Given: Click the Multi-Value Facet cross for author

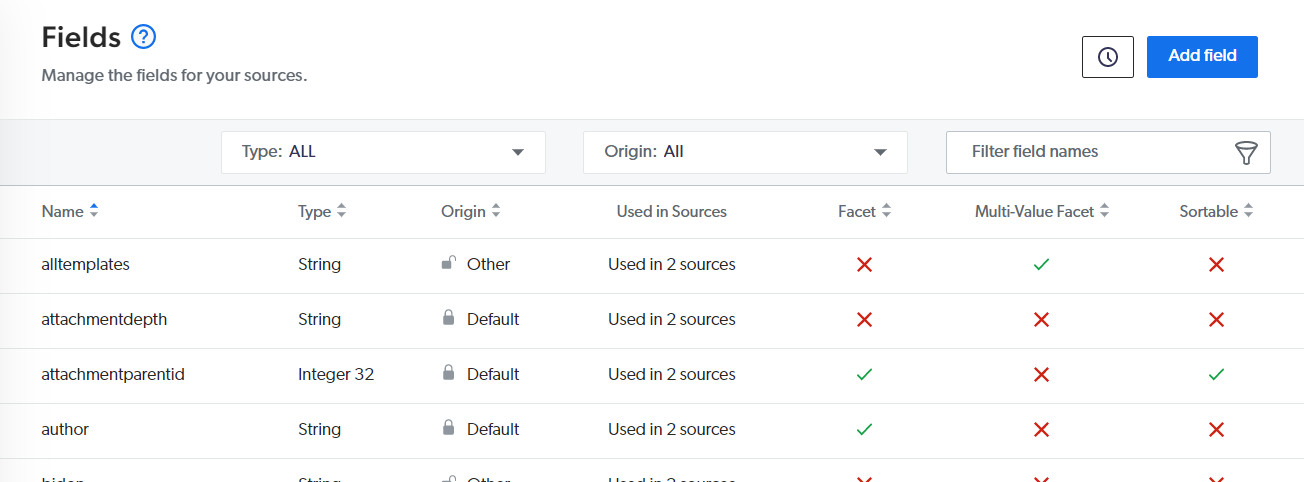Looking at the screenshot, I should tap(1041, 430).
